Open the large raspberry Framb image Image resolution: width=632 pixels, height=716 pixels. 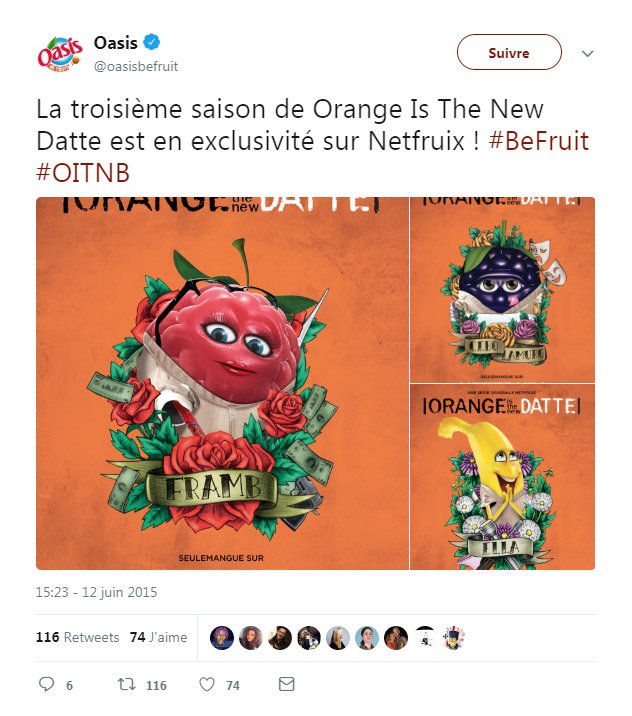pos(222,383)
